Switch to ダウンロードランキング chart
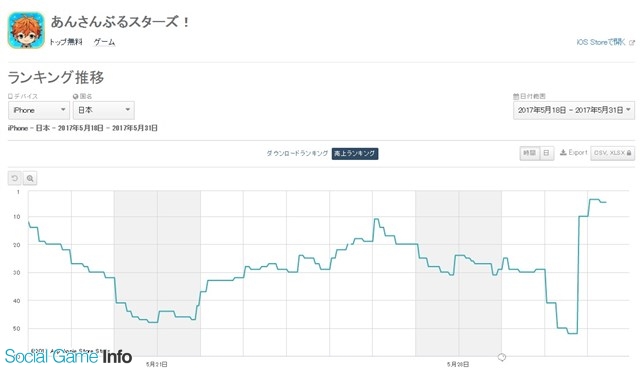 click(x=297, y=153)
